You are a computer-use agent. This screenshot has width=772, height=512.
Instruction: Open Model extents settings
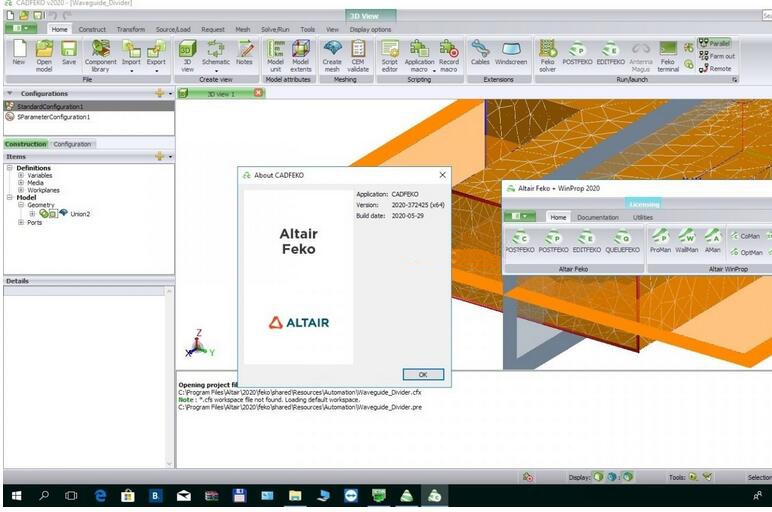(x=300, y=56)
